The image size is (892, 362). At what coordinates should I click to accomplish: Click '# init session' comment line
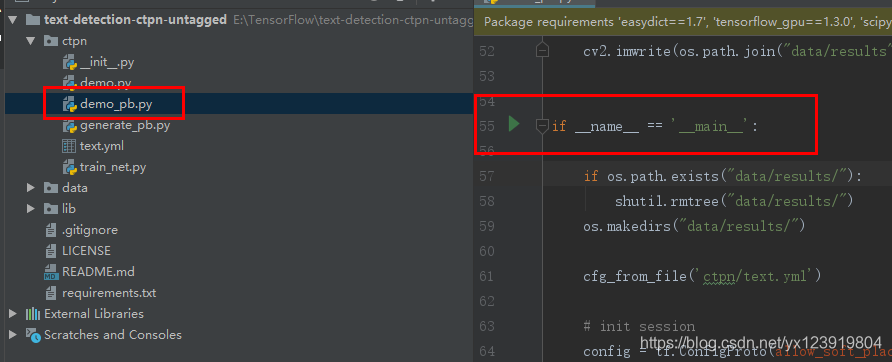point(639,327)
